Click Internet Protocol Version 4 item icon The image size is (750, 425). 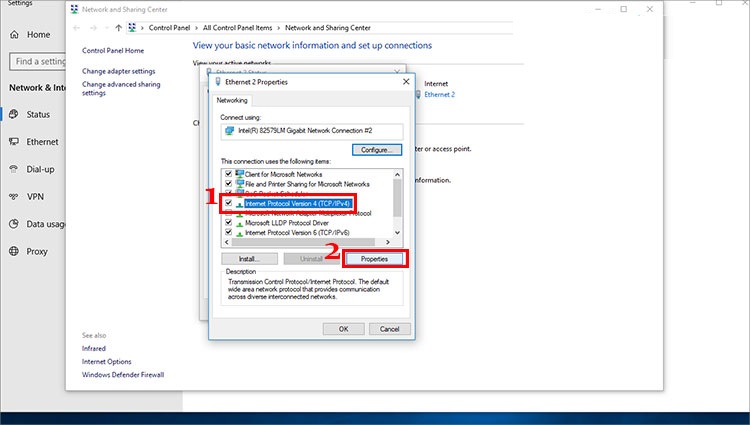tap(240, 204)
